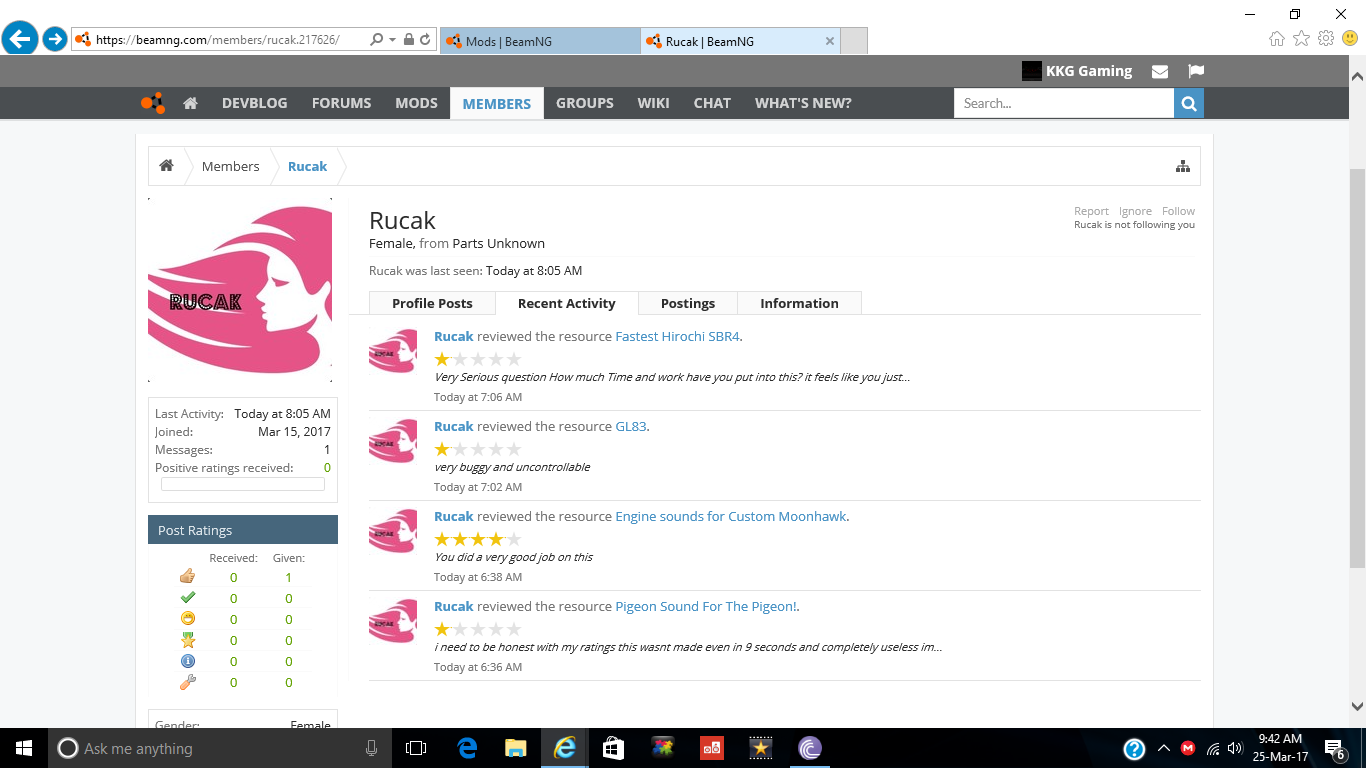Click the star medal Winner rating icon
The image size is (1366, 768).
[x=187, y=640]
